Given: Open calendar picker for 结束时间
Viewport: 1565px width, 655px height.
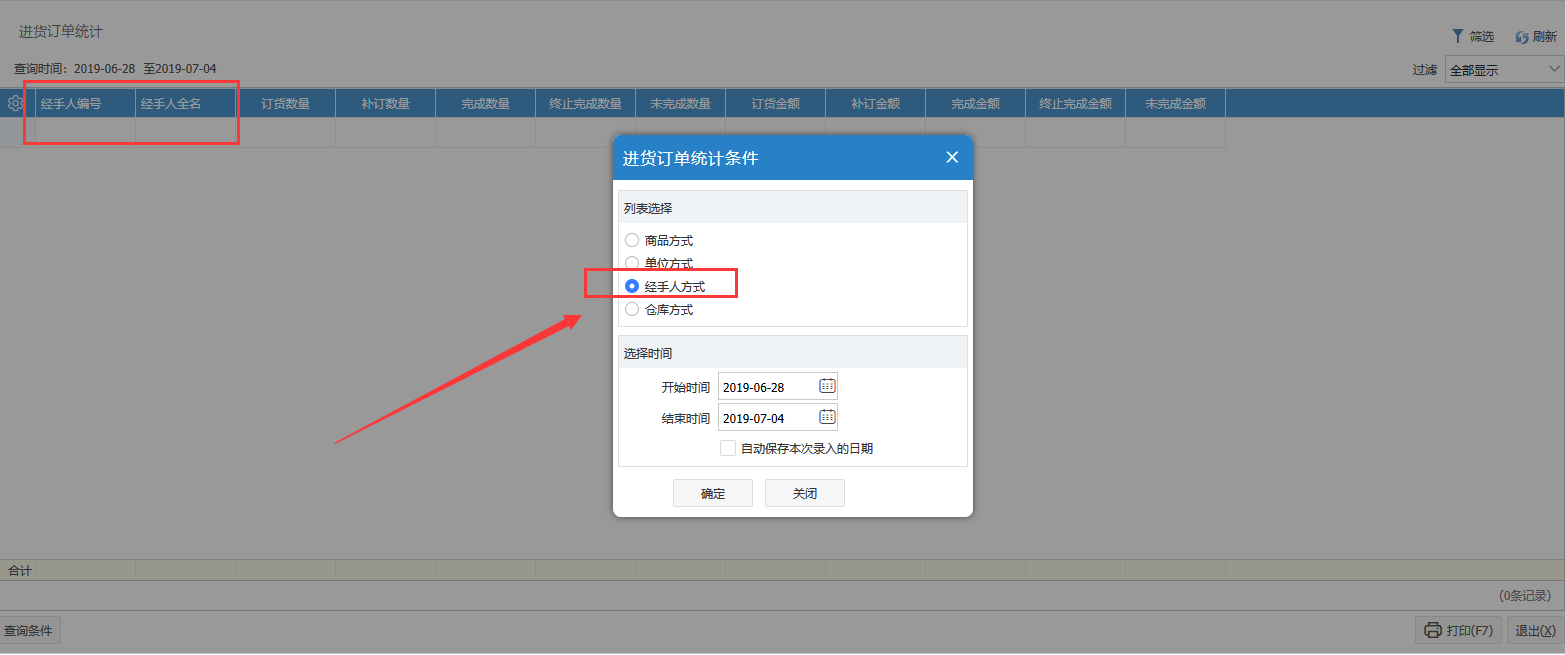Looking at the screenshot, I should pos(827,417).
